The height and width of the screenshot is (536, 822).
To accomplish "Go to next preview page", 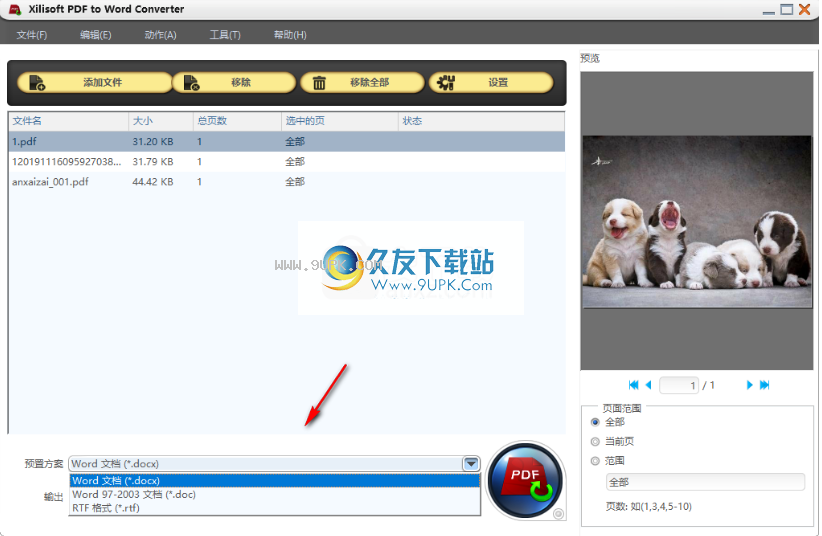I will tap(749, 385).
